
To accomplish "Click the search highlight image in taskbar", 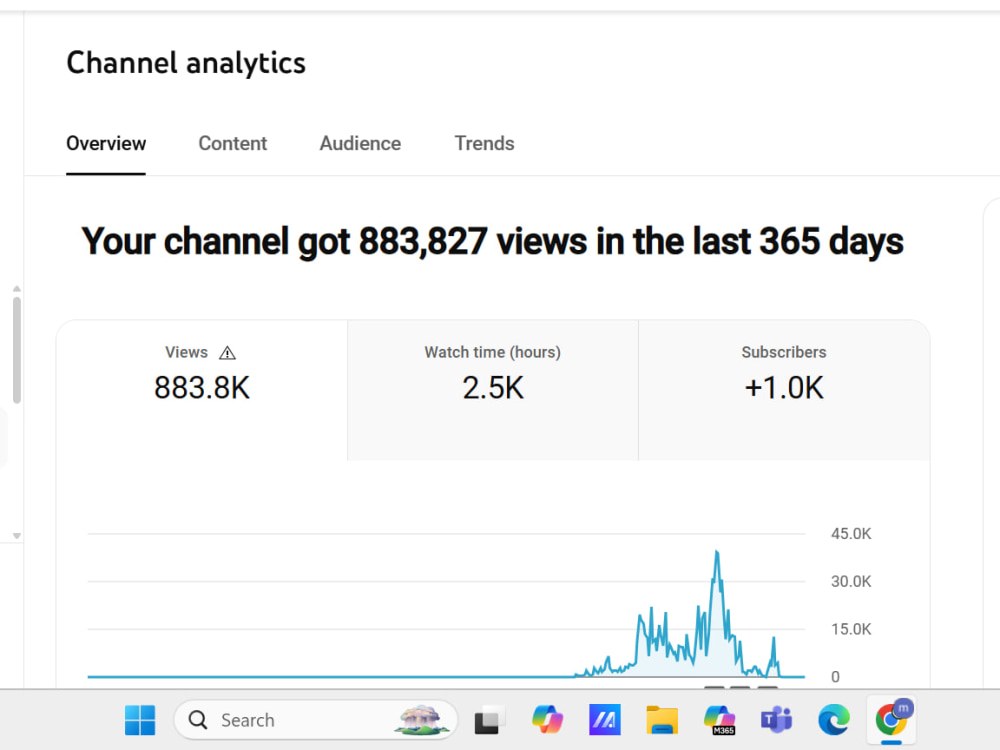I will click(x=420, y=720).
